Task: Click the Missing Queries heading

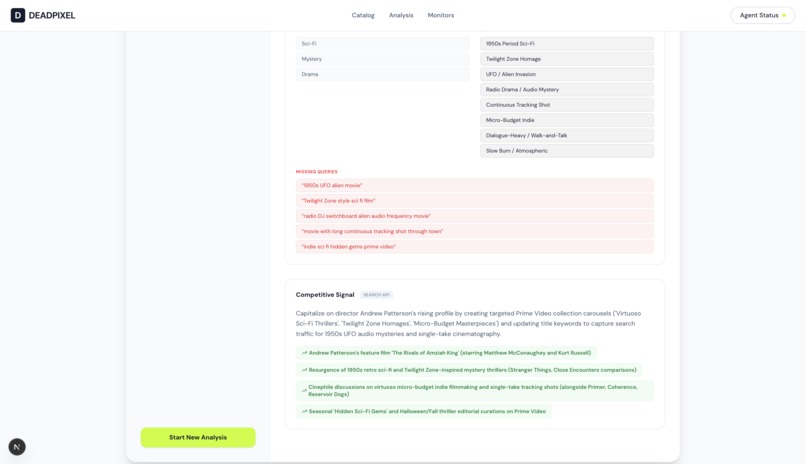Action: (x=317, y=172)
